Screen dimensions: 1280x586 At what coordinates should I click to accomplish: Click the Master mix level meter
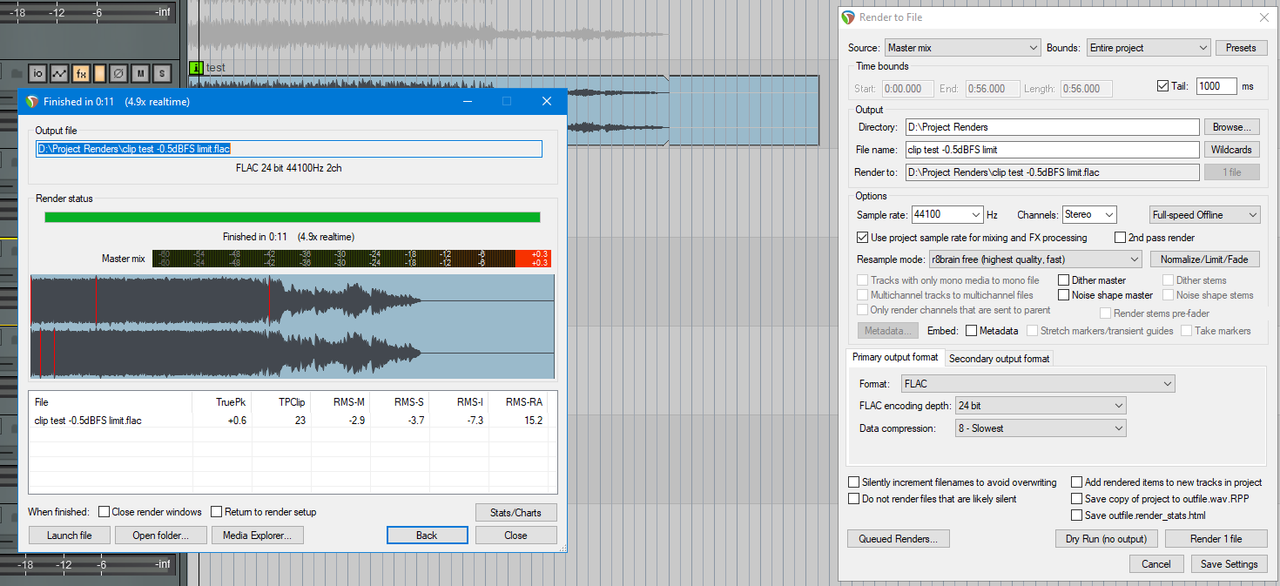click(x=353, y=259)
